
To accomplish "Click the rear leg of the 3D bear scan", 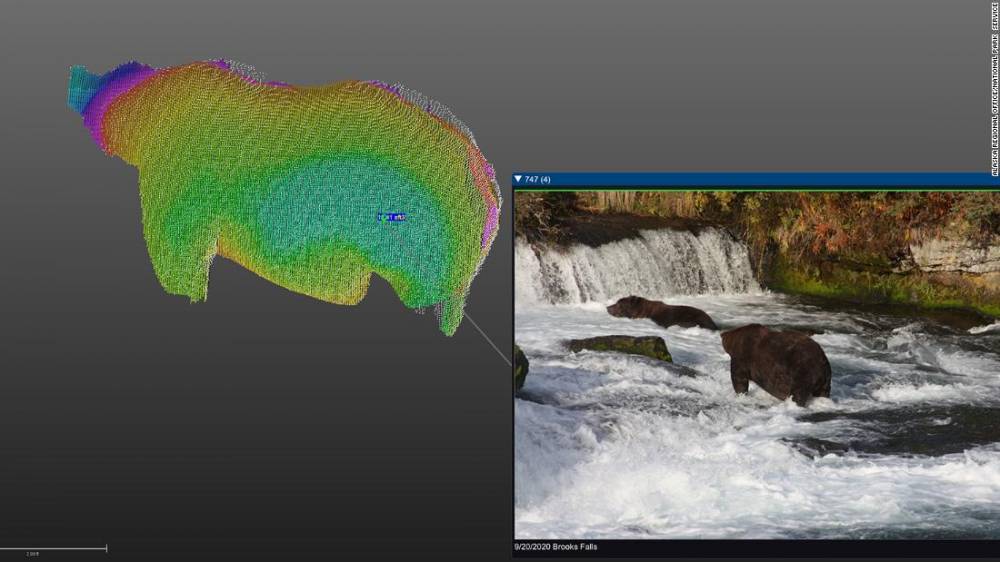I will pyautogui.click(x=452, y=310).
